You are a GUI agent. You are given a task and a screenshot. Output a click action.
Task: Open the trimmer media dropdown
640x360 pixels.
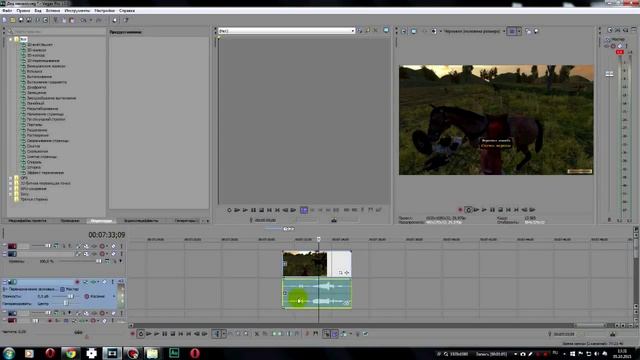click(x=353, y=31)
